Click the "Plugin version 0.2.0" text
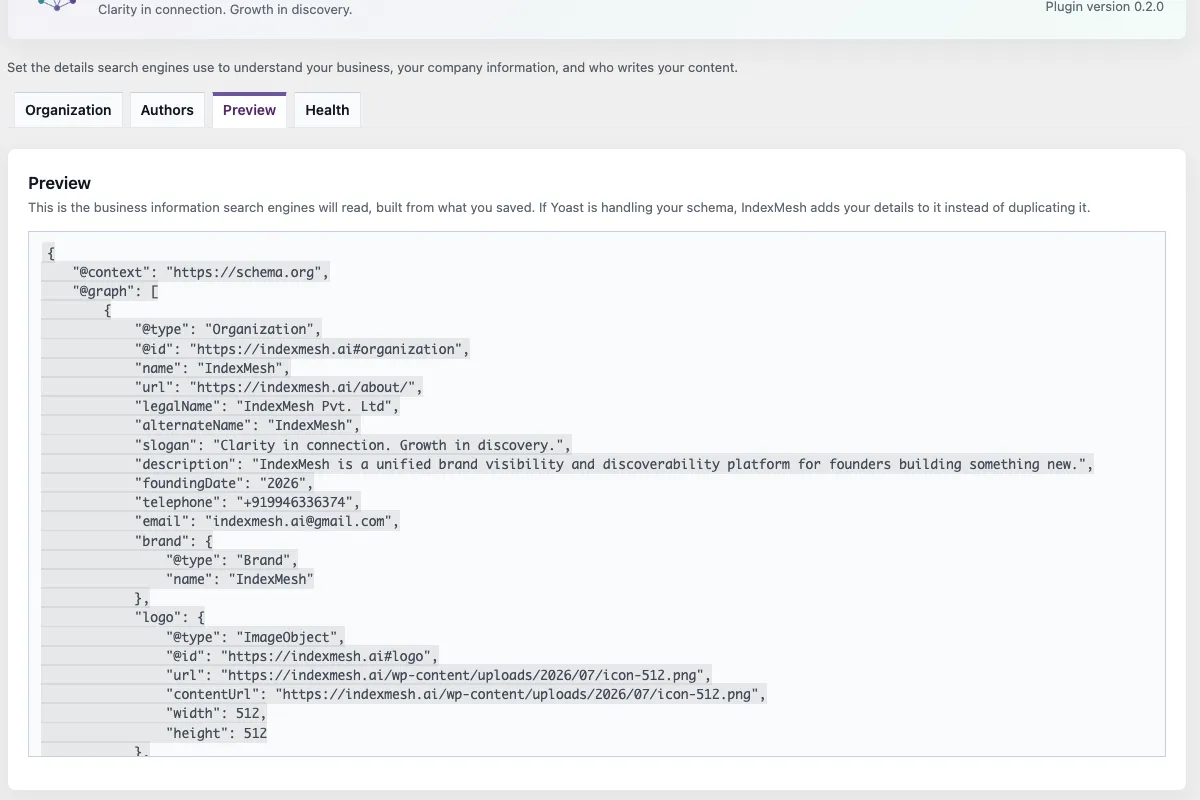The width and height of the screenshot is (1200, 800). click(1104, 7)
